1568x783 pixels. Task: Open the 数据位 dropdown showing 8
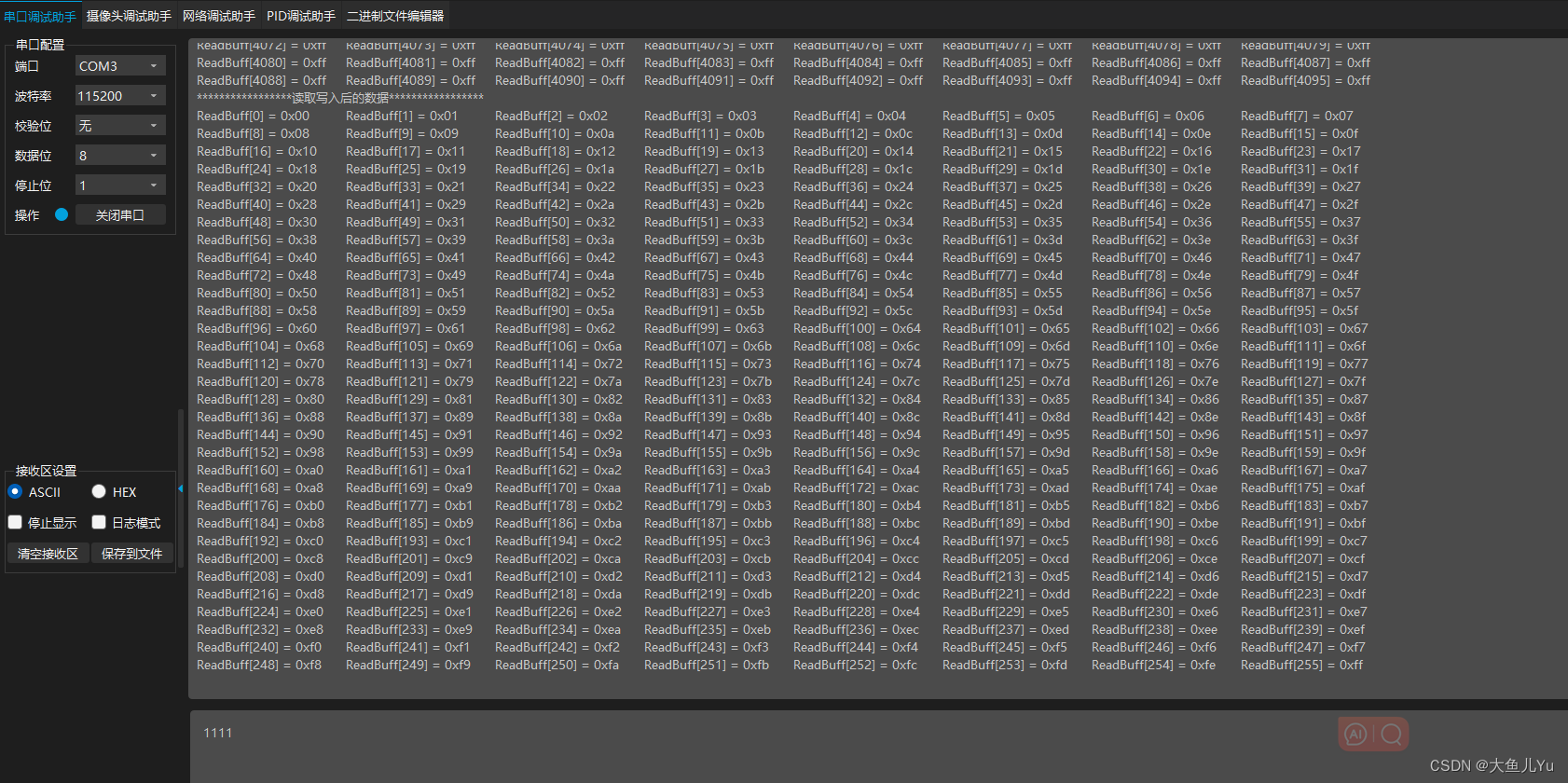pos(120,156)
